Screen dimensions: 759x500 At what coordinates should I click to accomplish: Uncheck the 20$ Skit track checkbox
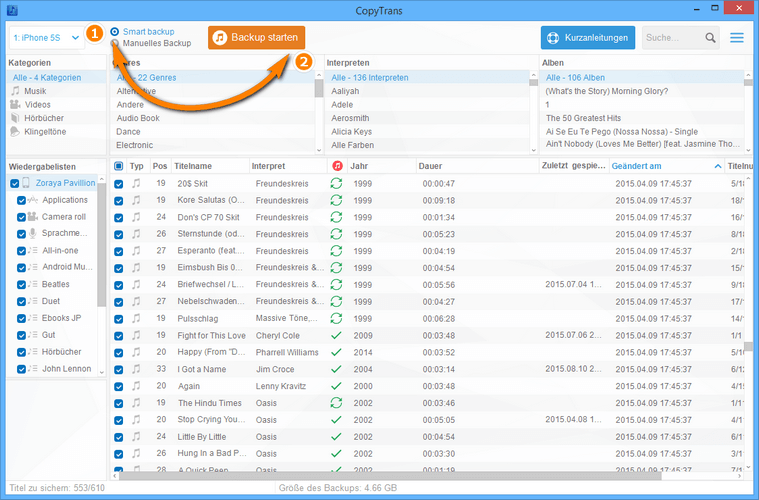119,184
